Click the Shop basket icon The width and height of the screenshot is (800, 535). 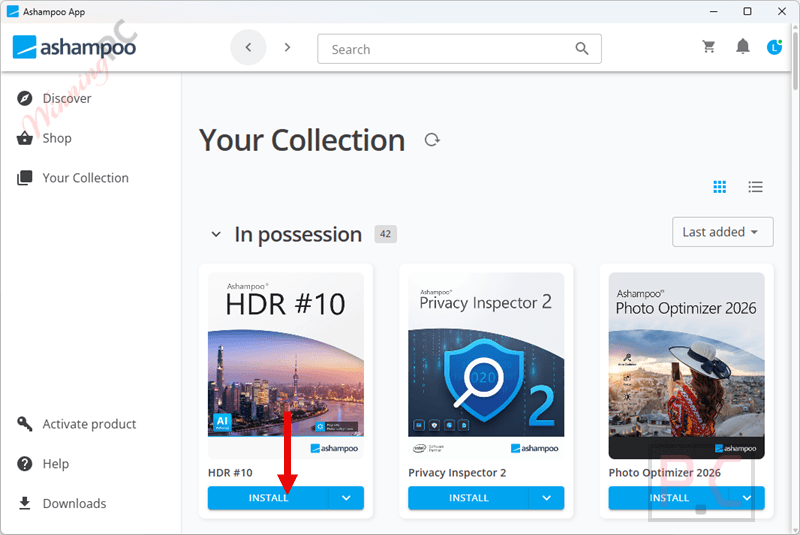pos(24,138)
